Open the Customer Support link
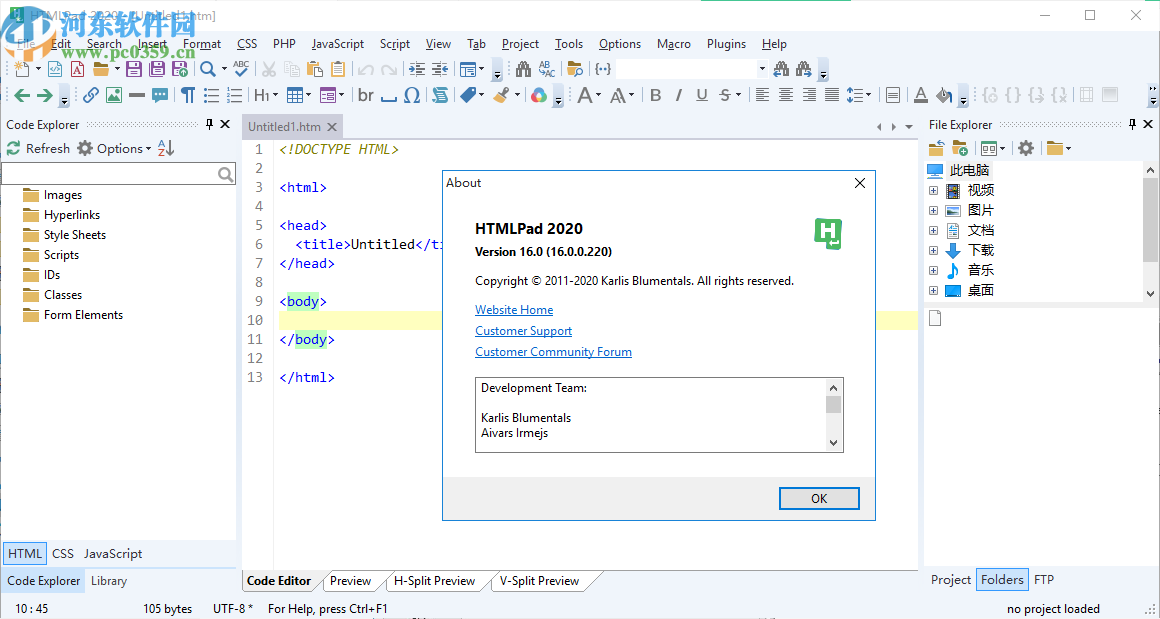 [524, 331]
